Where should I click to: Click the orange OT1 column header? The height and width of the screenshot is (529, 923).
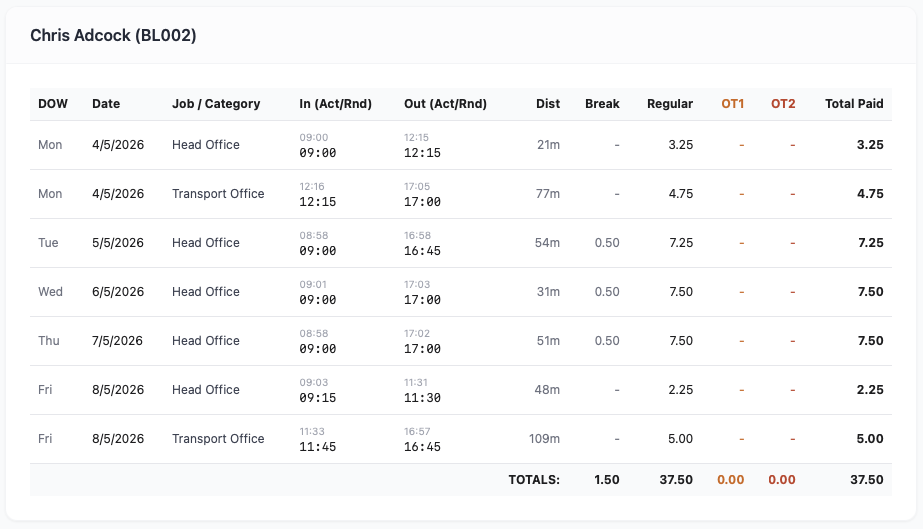pos(732,104)
